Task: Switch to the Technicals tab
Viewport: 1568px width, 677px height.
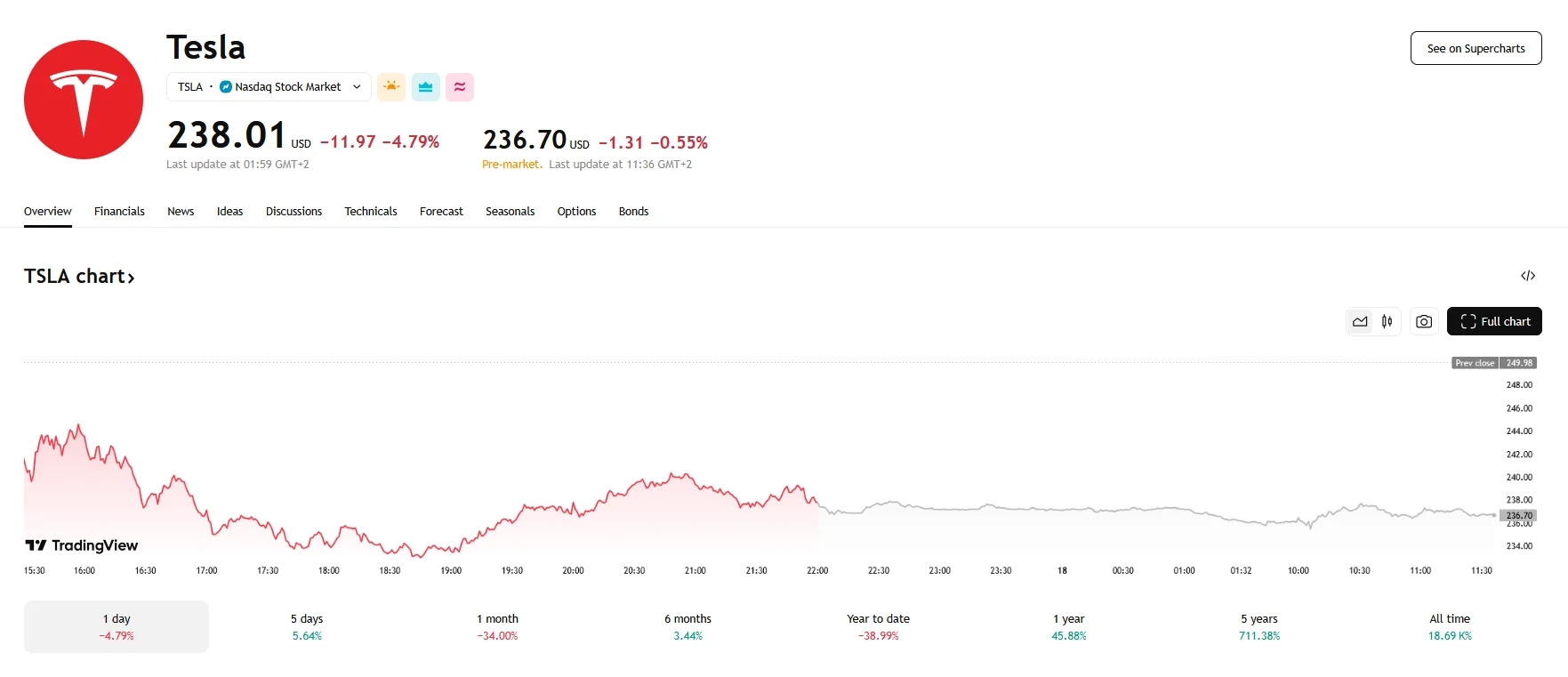Action: tap(370, 212)
